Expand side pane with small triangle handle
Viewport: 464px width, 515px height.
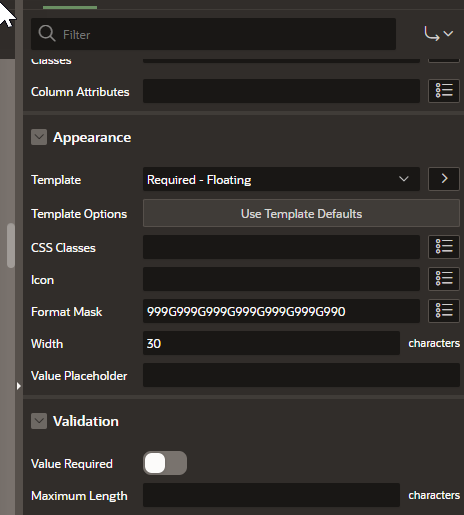(x=19, y=386)
